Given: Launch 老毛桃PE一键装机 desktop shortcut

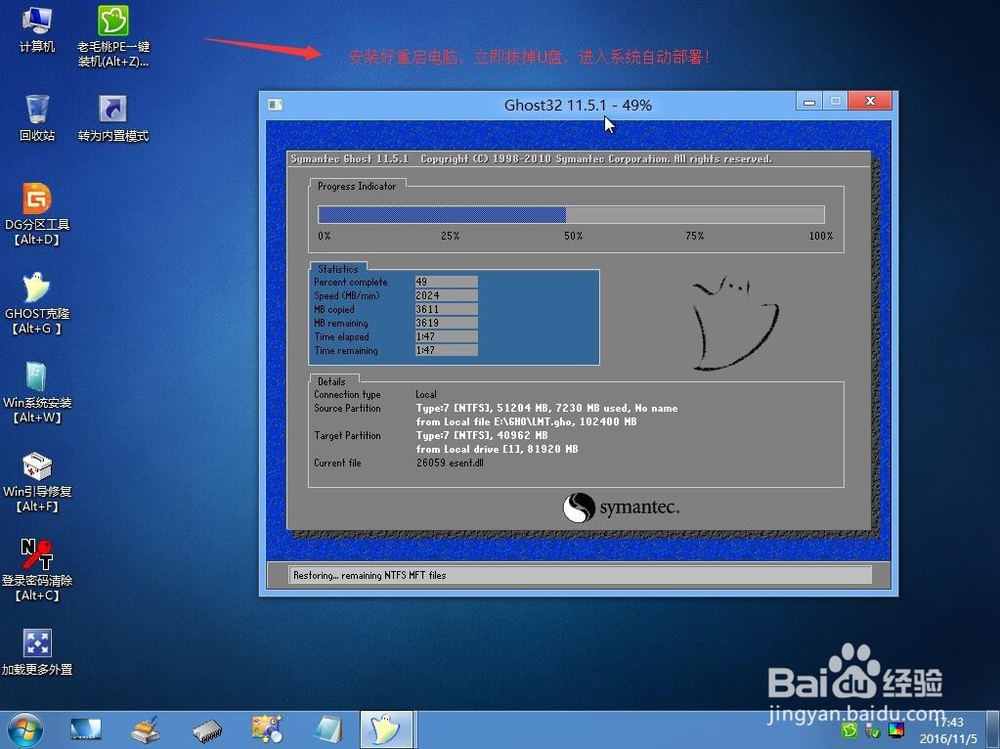Looking at the screenshot, I should point(114,36).
